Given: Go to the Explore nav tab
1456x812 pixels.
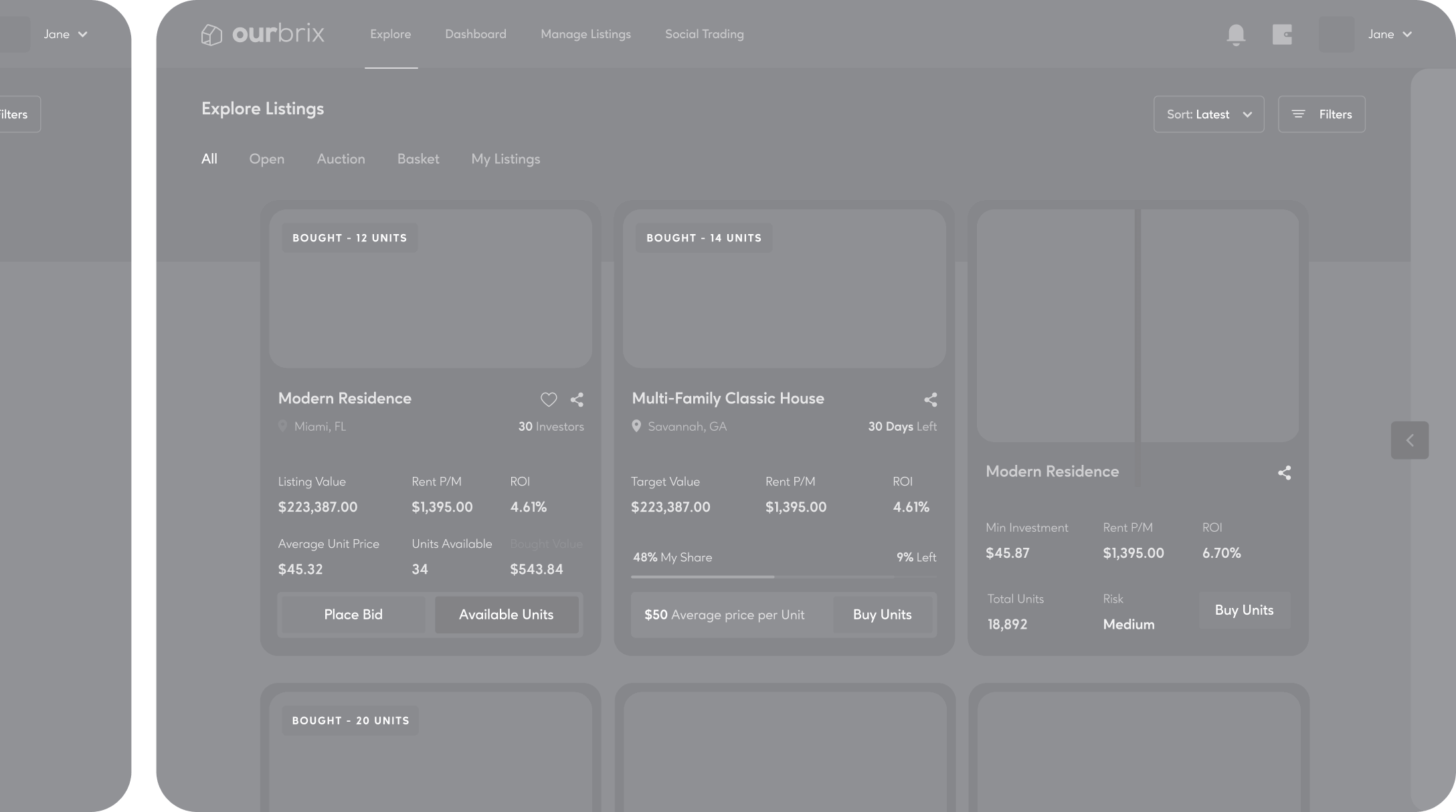Looking at the screenshot, I should click(391, 34).
